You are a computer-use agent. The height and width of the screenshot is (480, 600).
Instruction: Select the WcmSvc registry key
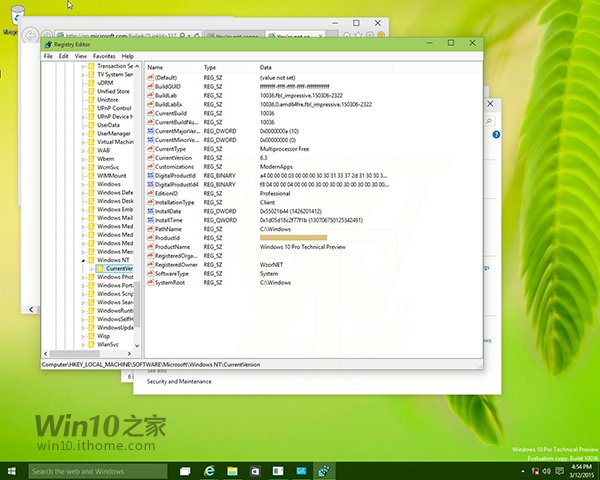tap(108, 167)
